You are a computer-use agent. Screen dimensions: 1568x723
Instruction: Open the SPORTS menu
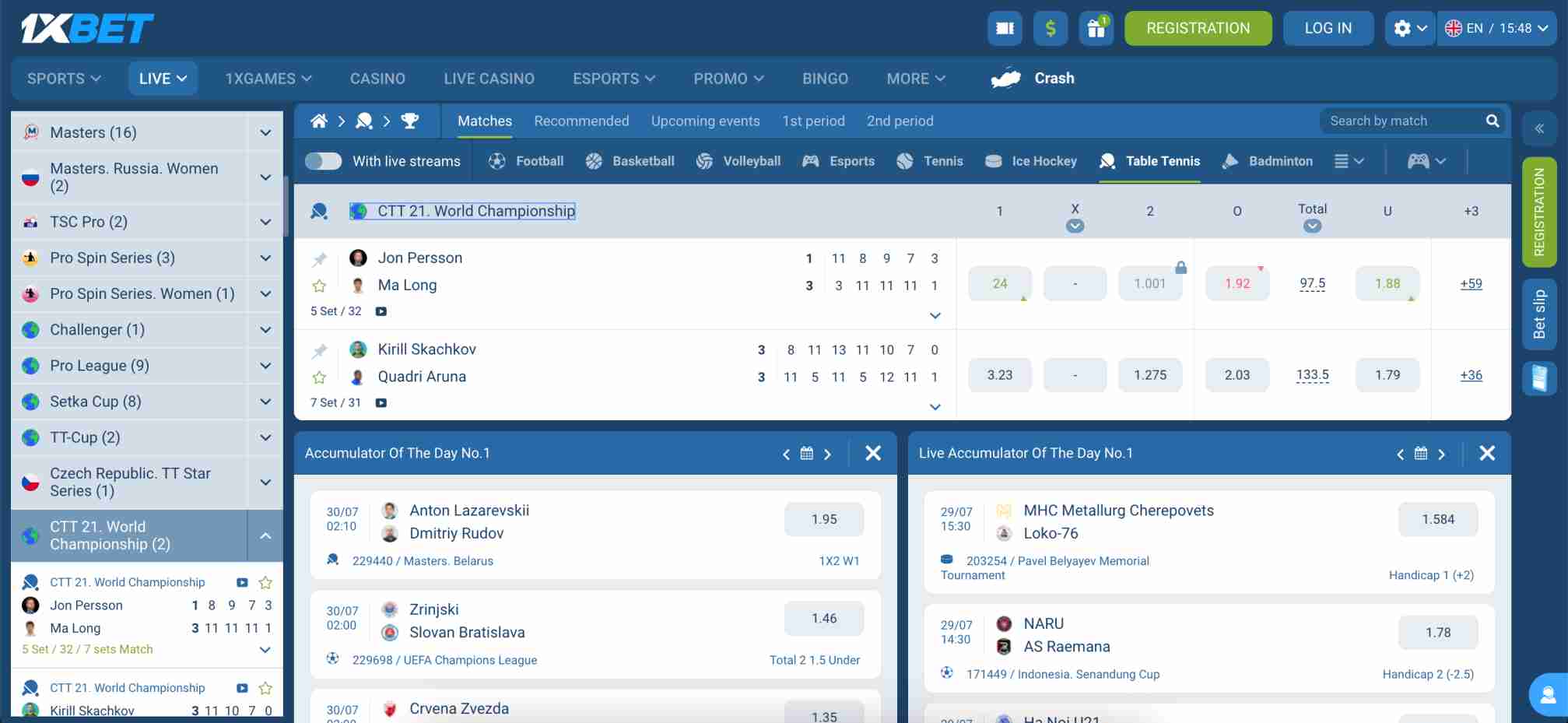point(64,79)
